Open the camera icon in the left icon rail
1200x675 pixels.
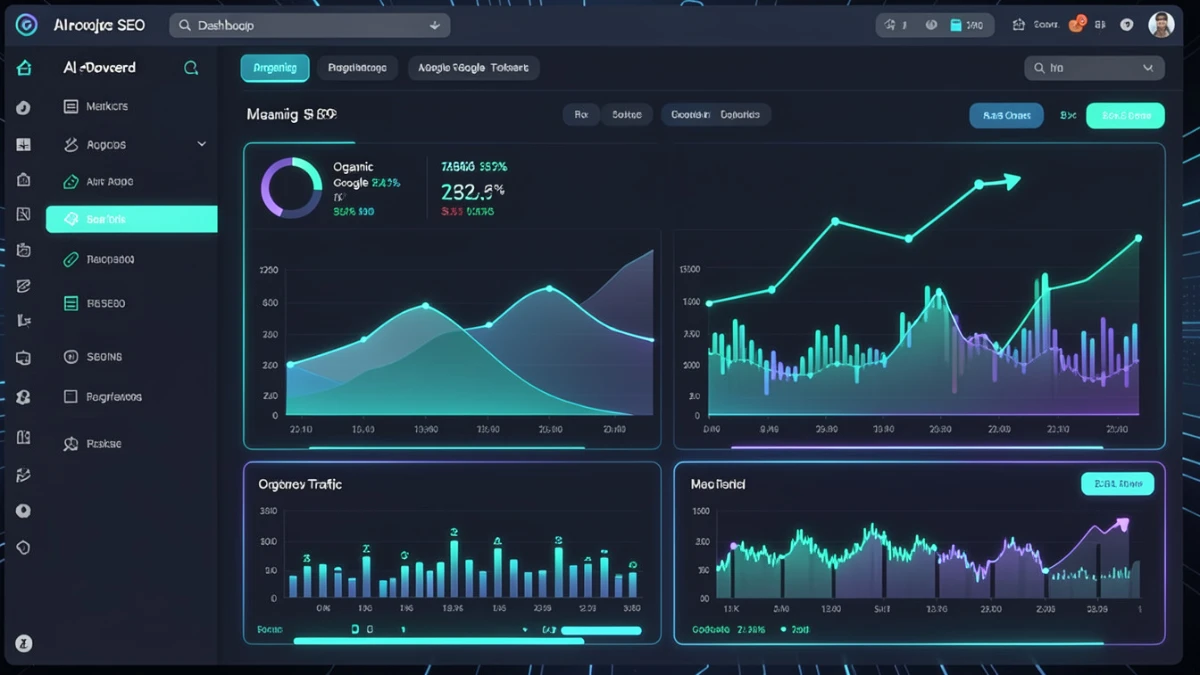point(24,250)
